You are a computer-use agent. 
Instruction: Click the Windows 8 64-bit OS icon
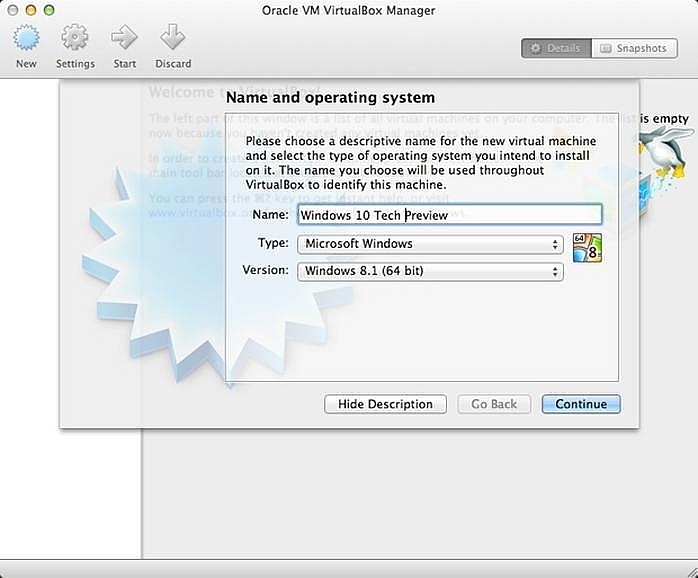pos(587,248)
